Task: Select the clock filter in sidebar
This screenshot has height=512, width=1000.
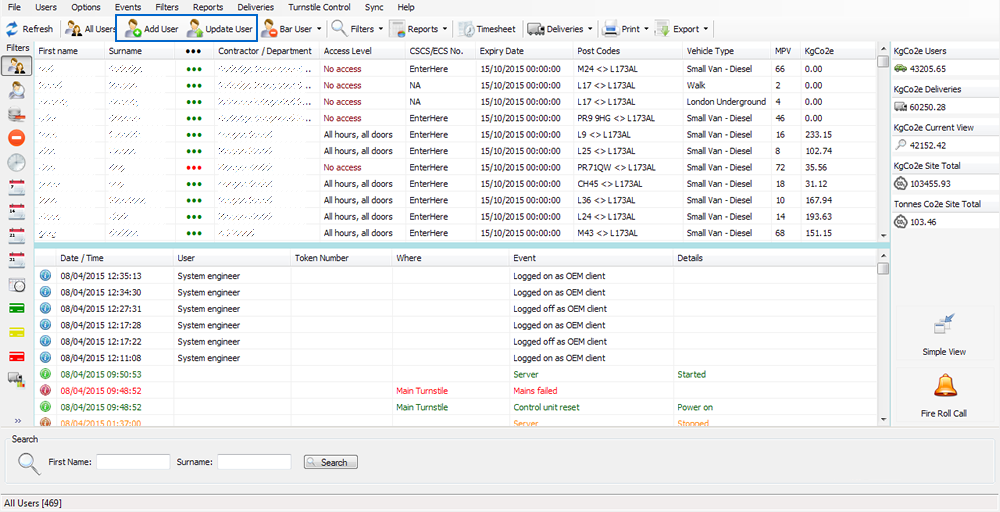Action: 17,163
